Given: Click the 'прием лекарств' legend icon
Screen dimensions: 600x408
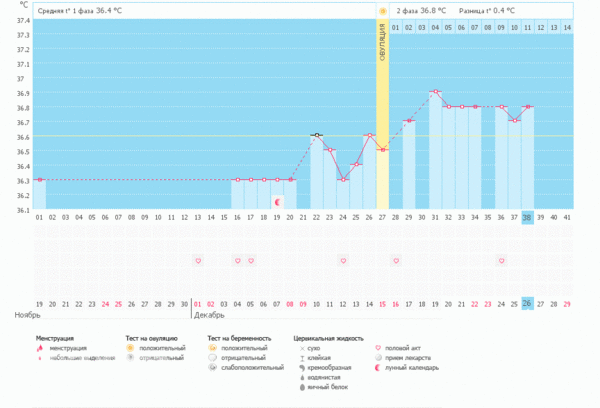Looking at the screenshot, I should click(377, 357).
